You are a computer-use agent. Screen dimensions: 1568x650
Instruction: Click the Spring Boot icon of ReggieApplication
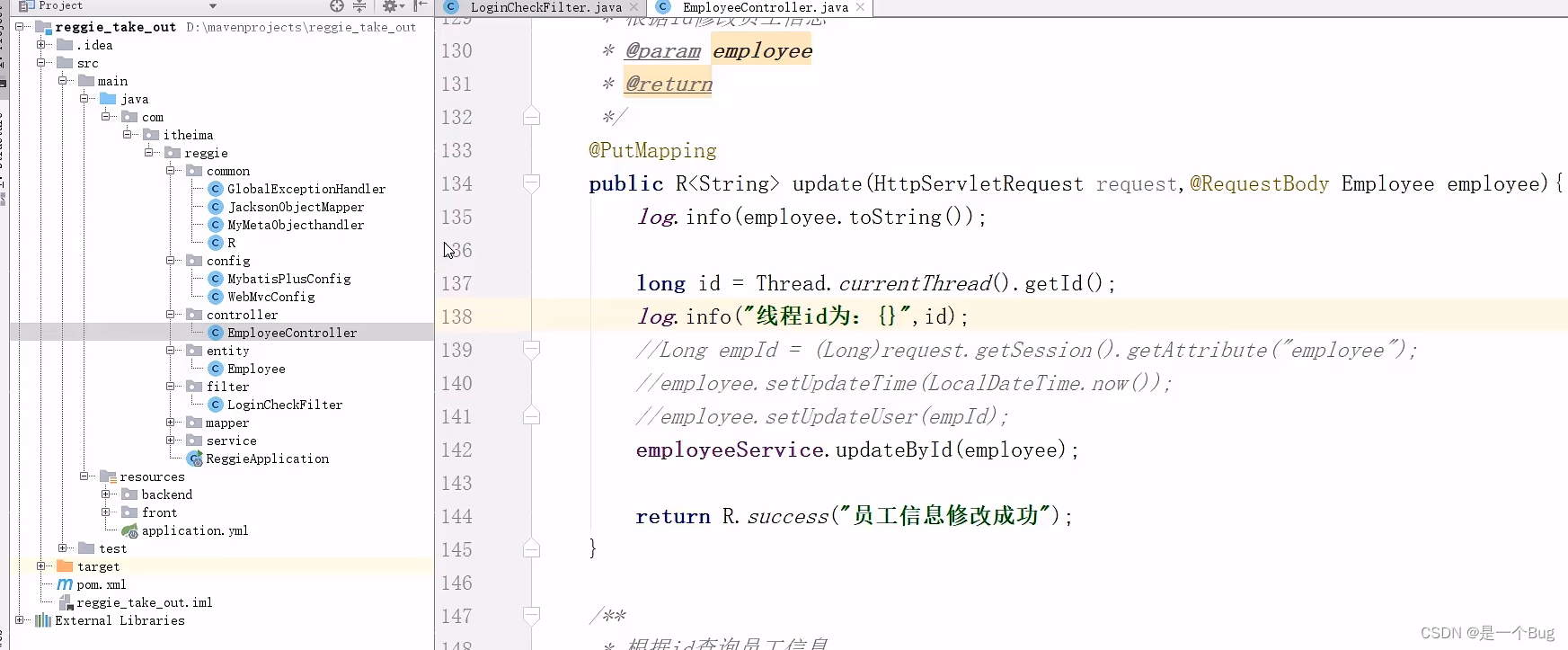(x=195, y=459)
